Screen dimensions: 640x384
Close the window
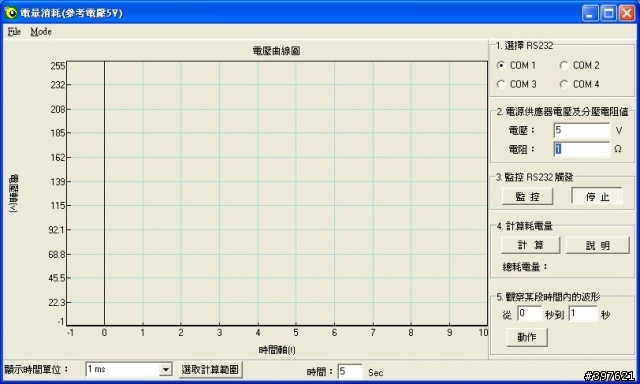(x=627, y=13)
